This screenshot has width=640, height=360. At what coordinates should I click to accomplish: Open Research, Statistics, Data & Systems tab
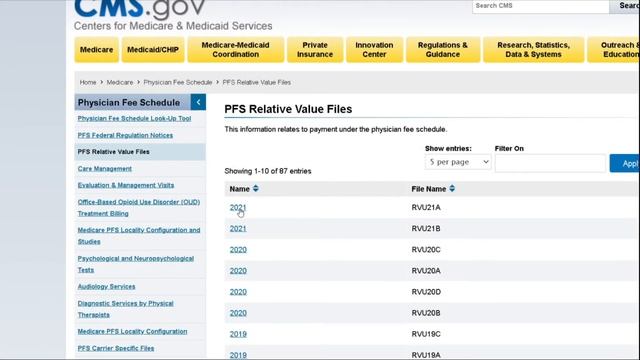click(533, 50)
